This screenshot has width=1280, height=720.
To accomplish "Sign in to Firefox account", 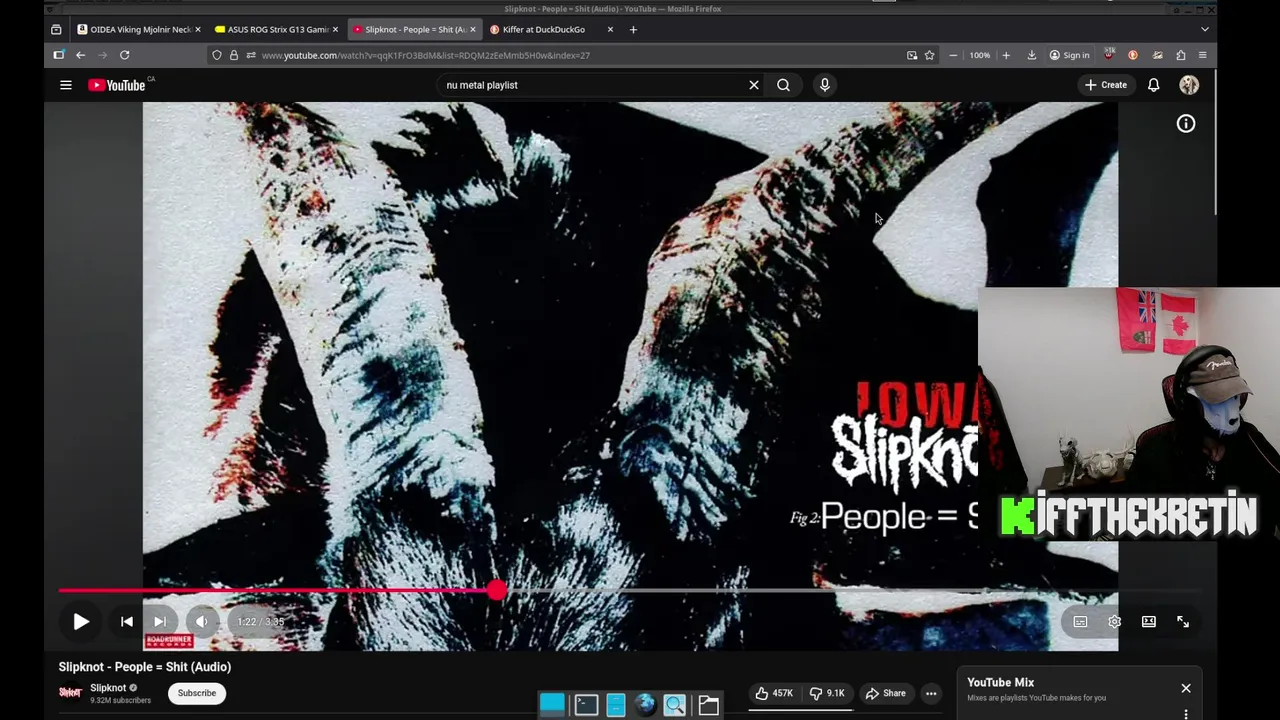I will coord(1069,55).
